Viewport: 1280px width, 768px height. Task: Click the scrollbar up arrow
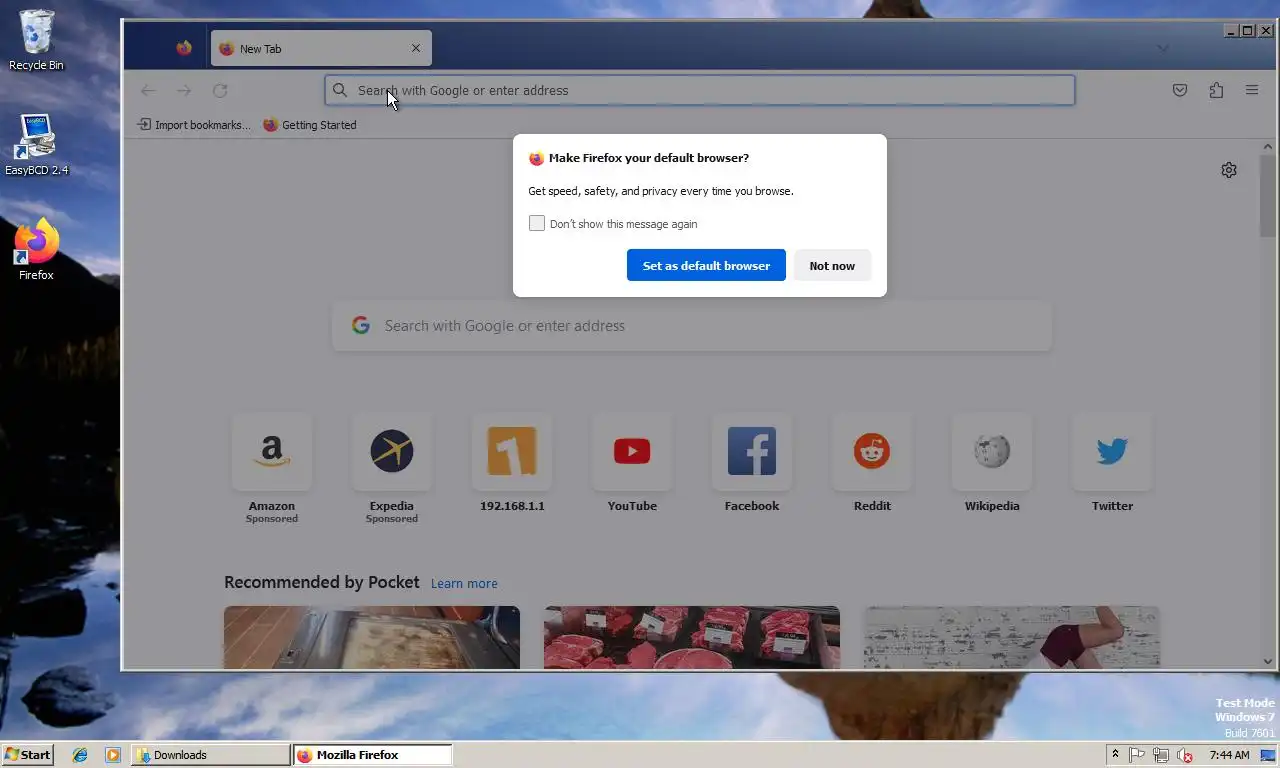[x=1268, y=147]
